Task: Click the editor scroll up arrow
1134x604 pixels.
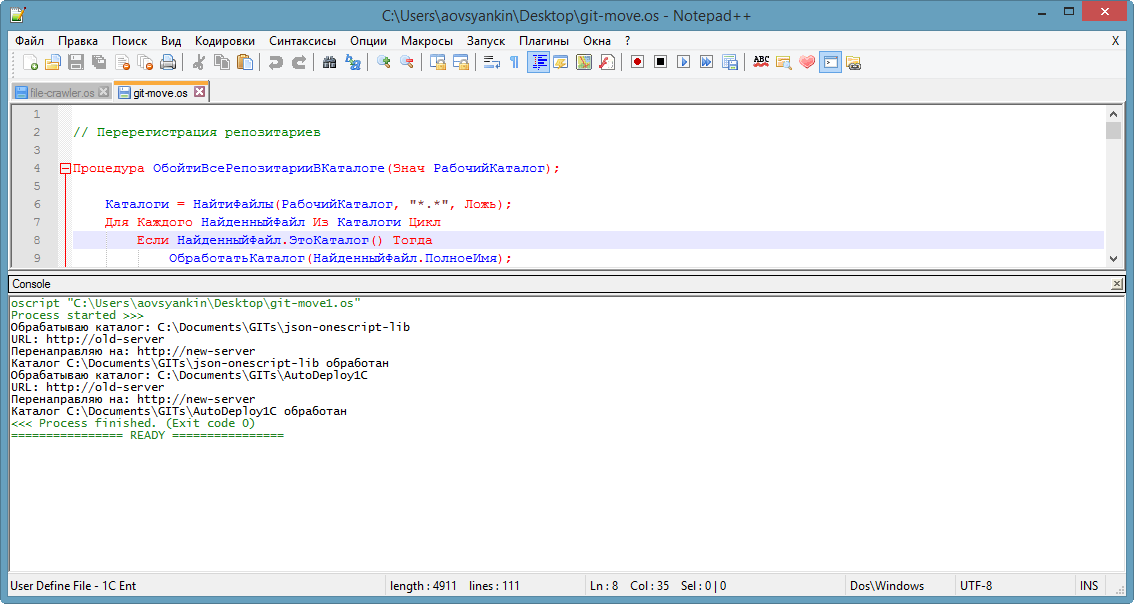Action: coord(1113,114)
